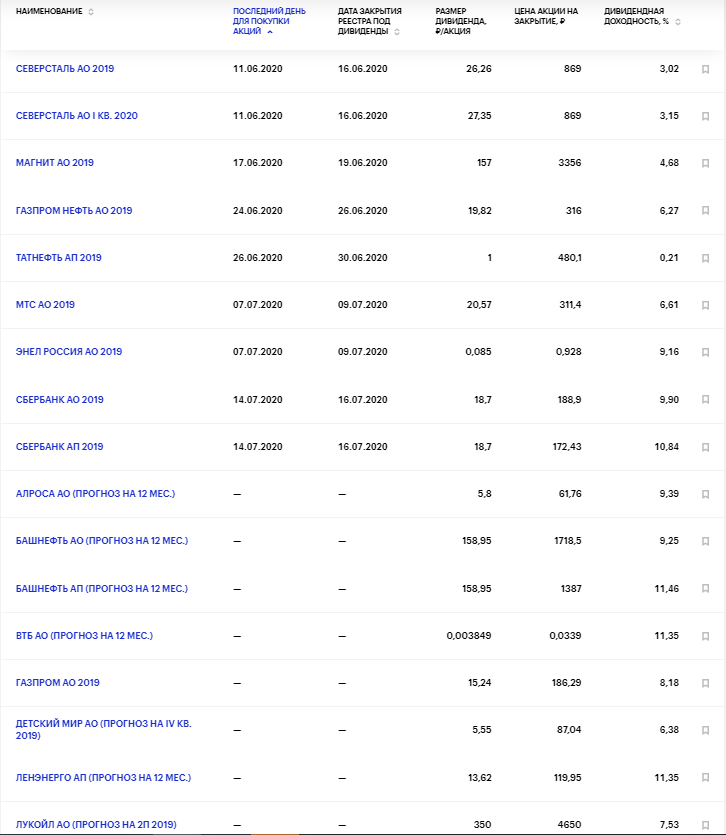Sort by Дата закрытия реестра arrows
Screen dimensions: 726x835
tap(397, 32)
